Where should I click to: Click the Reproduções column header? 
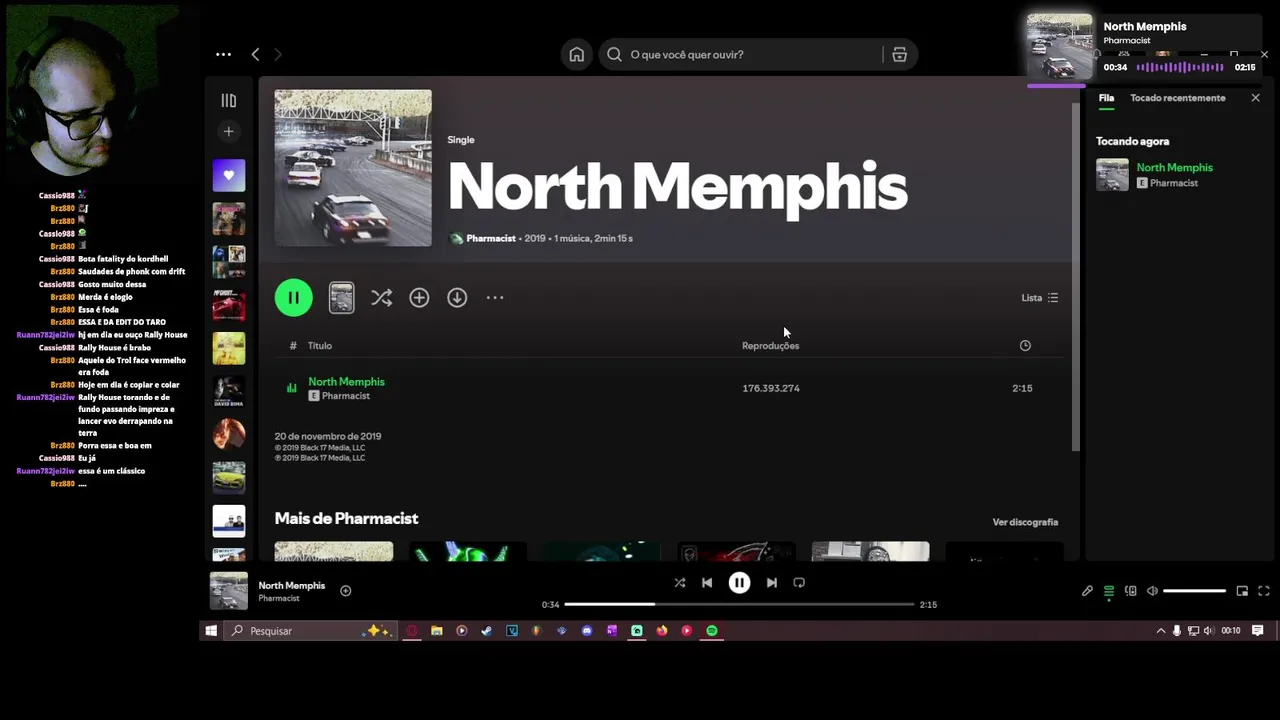[770, 346]
